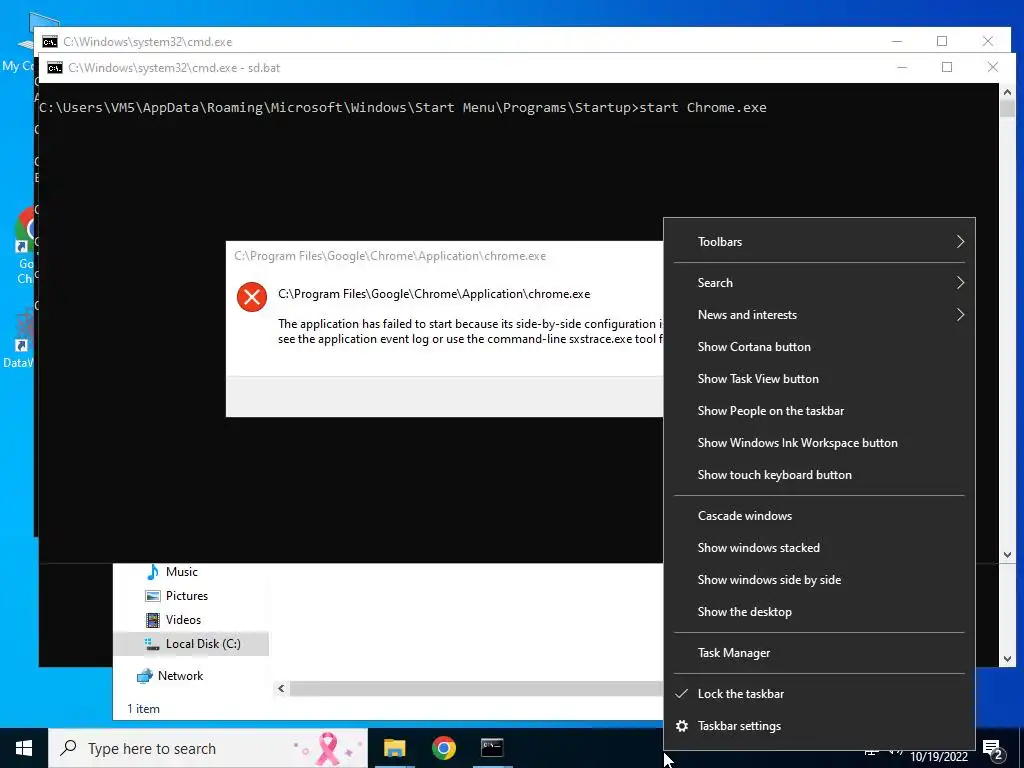Toggle Show Windows Ink Workspace button

(819, 443)
